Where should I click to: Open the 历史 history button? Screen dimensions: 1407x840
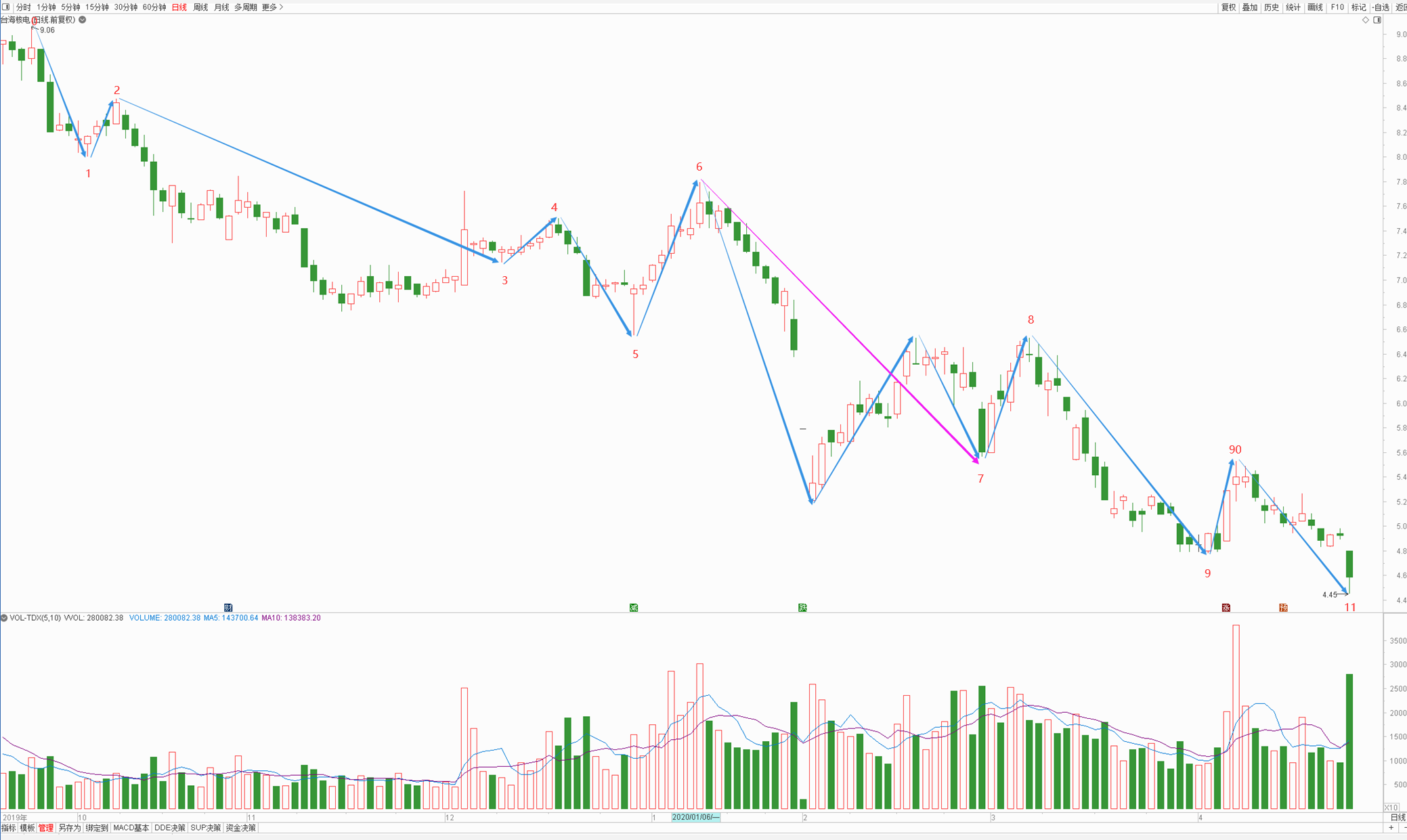click(1272, 7)
